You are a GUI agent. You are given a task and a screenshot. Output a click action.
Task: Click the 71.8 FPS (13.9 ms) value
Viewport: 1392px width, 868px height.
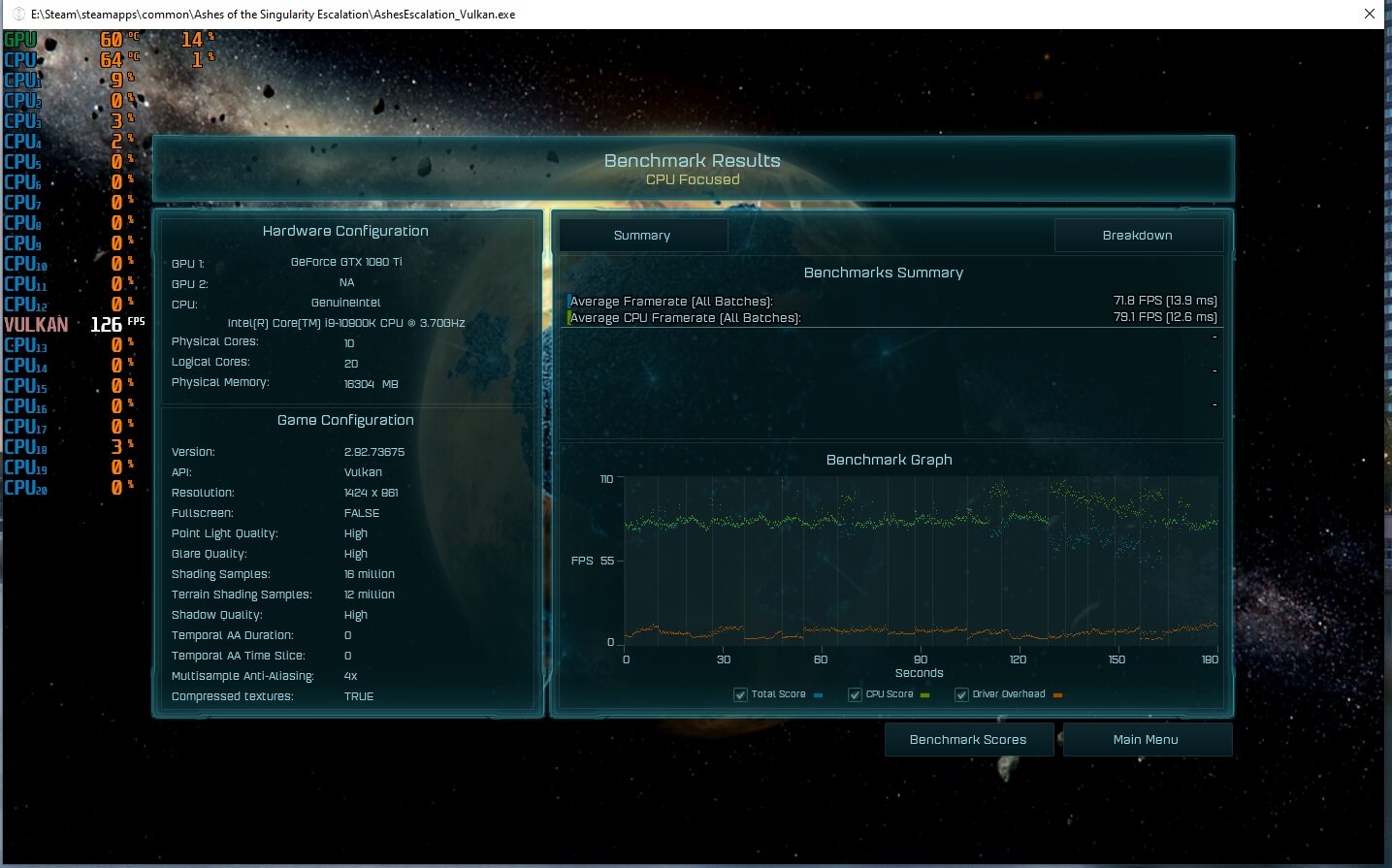coord(1165,301)
